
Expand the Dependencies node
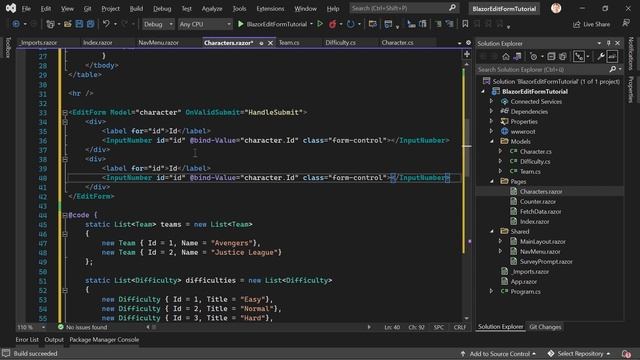pyautogui.click(x=492, y=111)
